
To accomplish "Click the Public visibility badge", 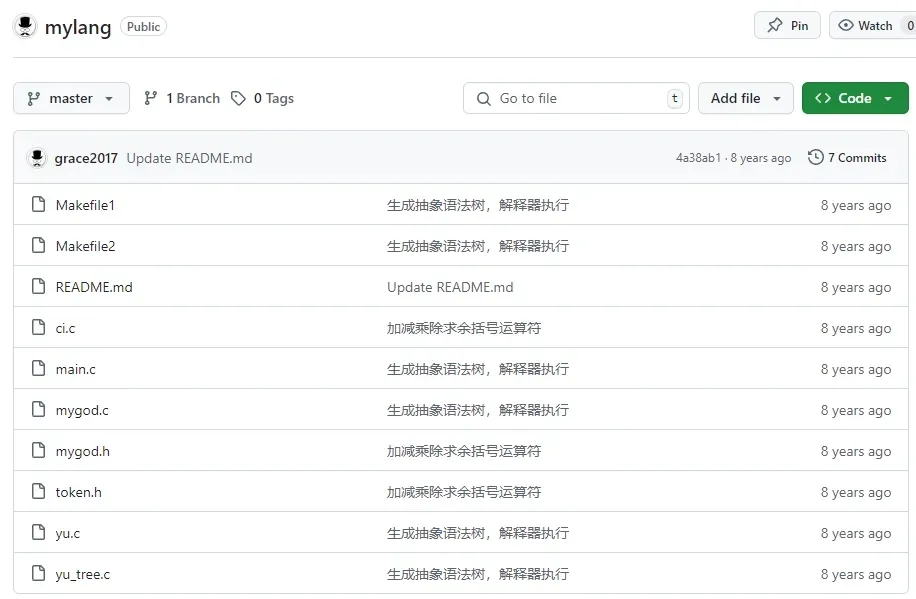I will (143, 26).
